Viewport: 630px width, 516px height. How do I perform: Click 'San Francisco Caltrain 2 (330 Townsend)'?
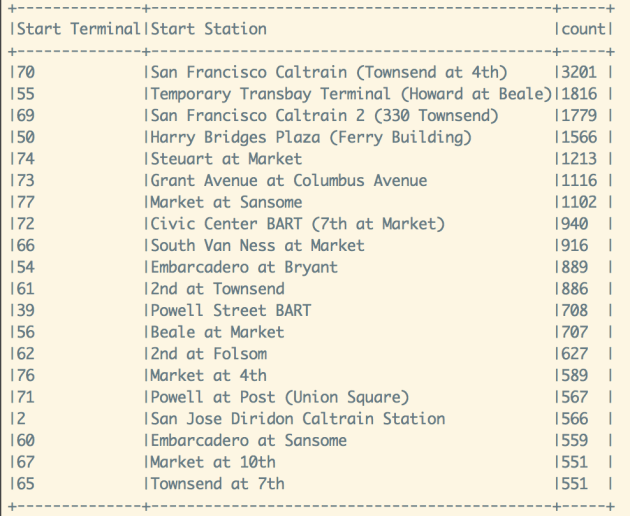click(x=324, y=116)
